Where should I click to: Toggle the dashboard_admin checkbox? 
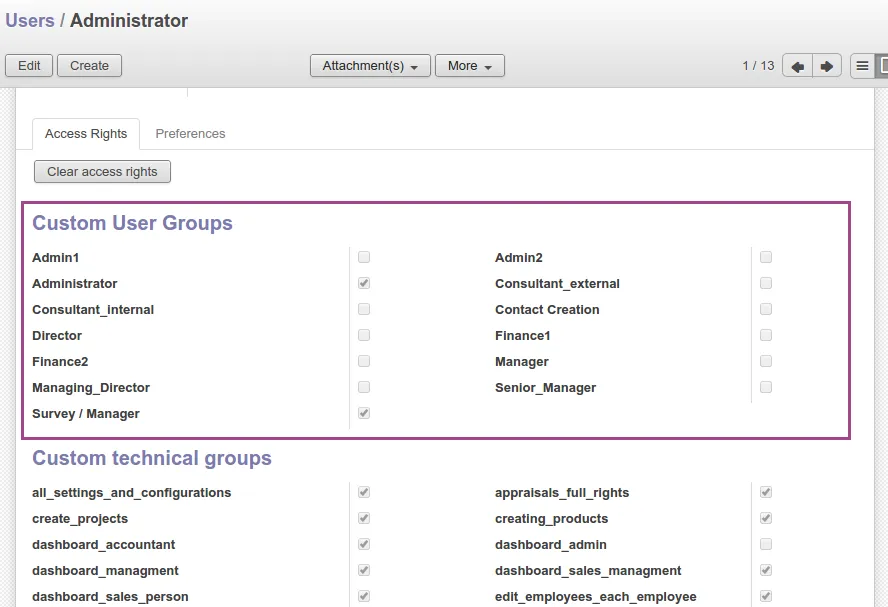pyautogui.click(x=766, y=544)
